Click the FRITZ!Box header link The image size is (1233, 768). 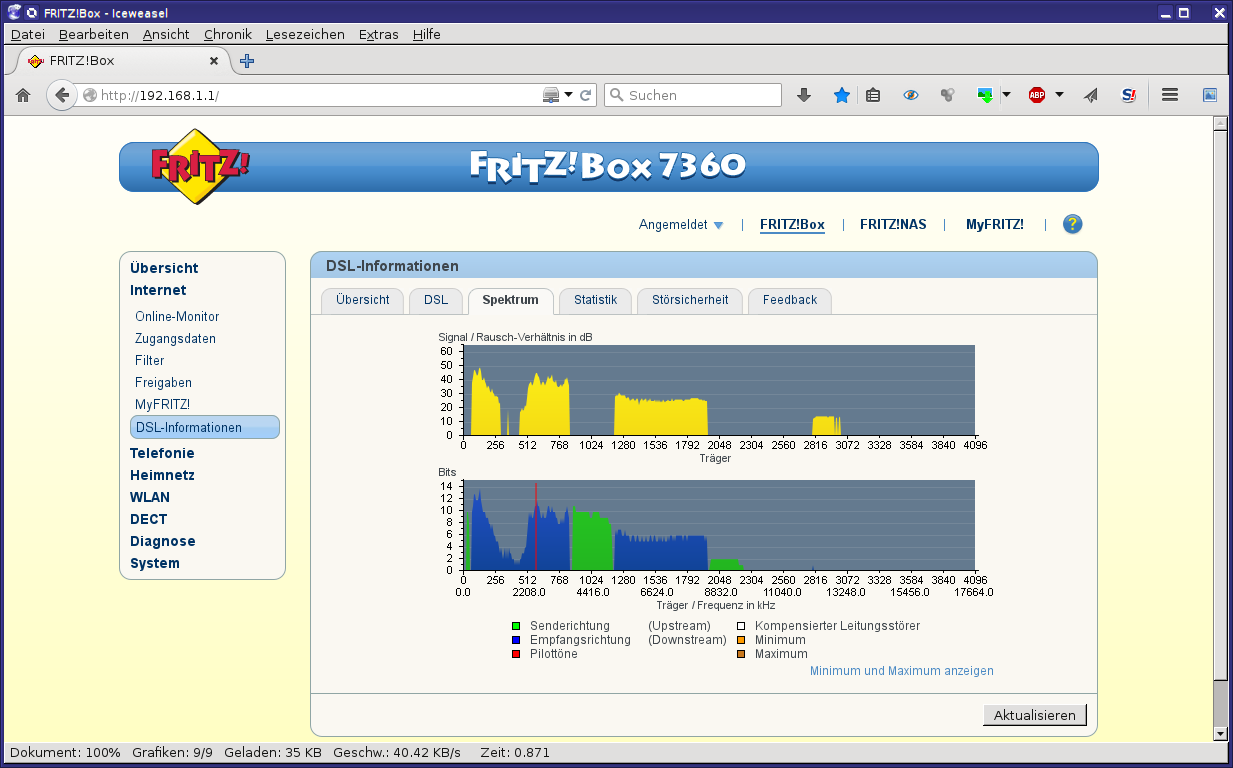coord(792,225)
